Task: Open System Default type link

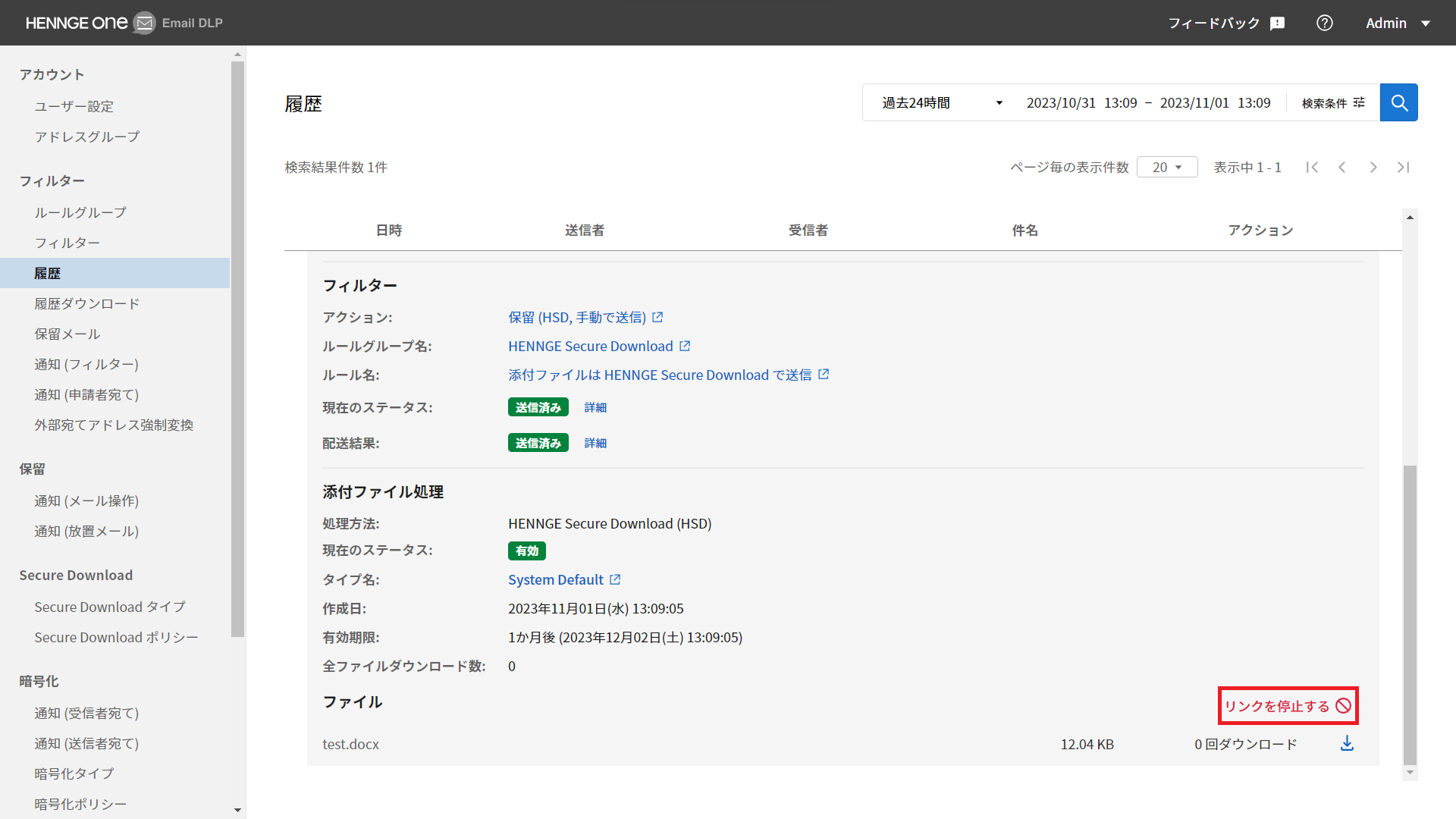Action: coord(555,579)
